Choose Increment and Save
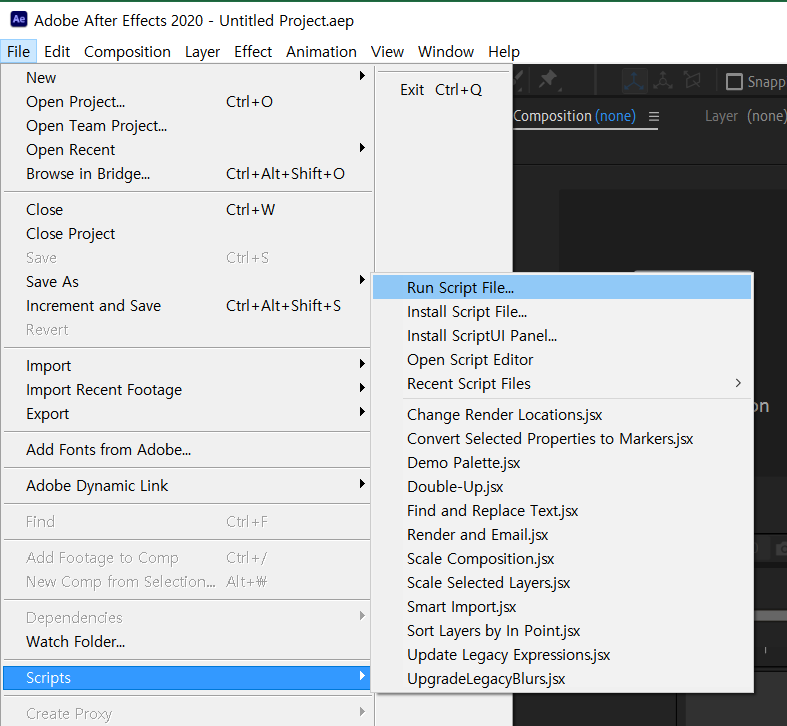The image size is (787, 726). click(187, 306)
